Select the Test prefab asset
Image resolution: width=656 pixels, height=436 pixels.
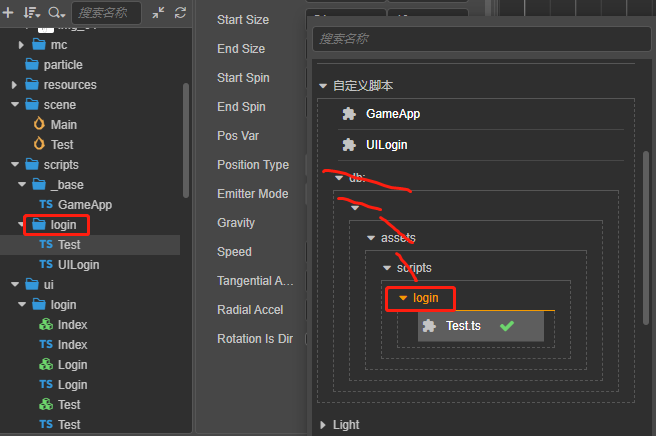[60, 405]
